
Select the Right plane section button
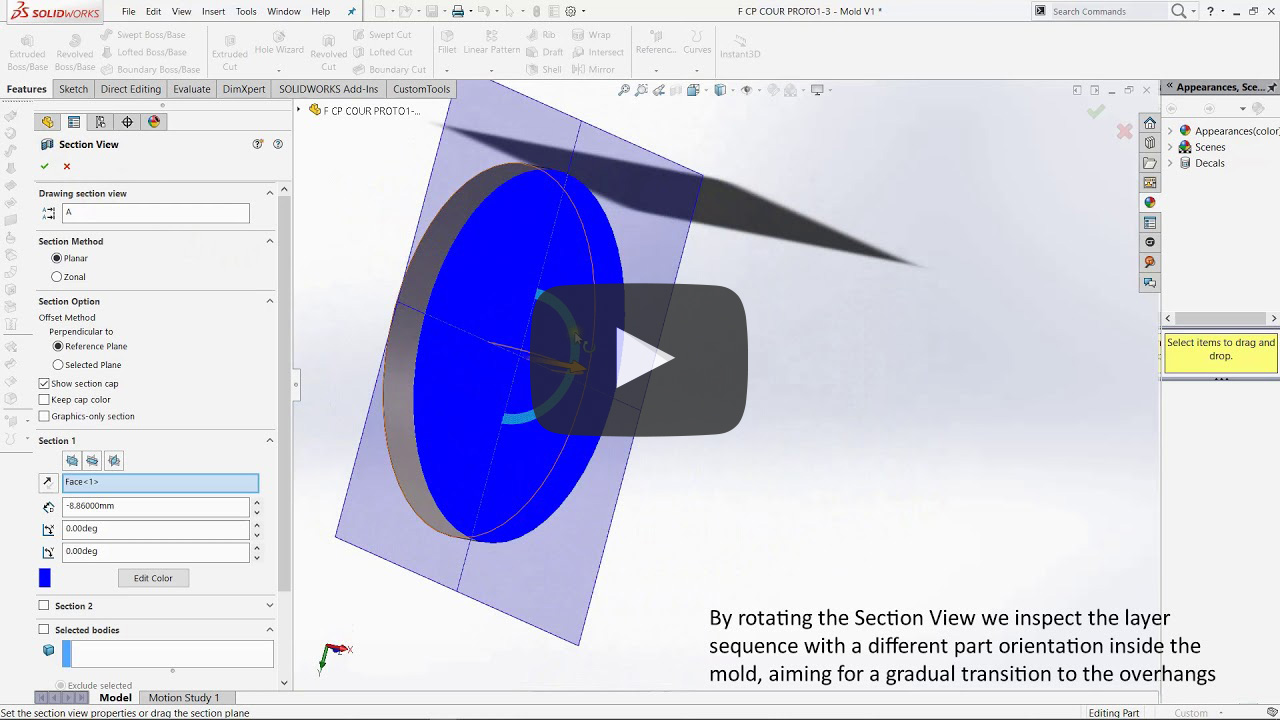click(x=114, y=461)
